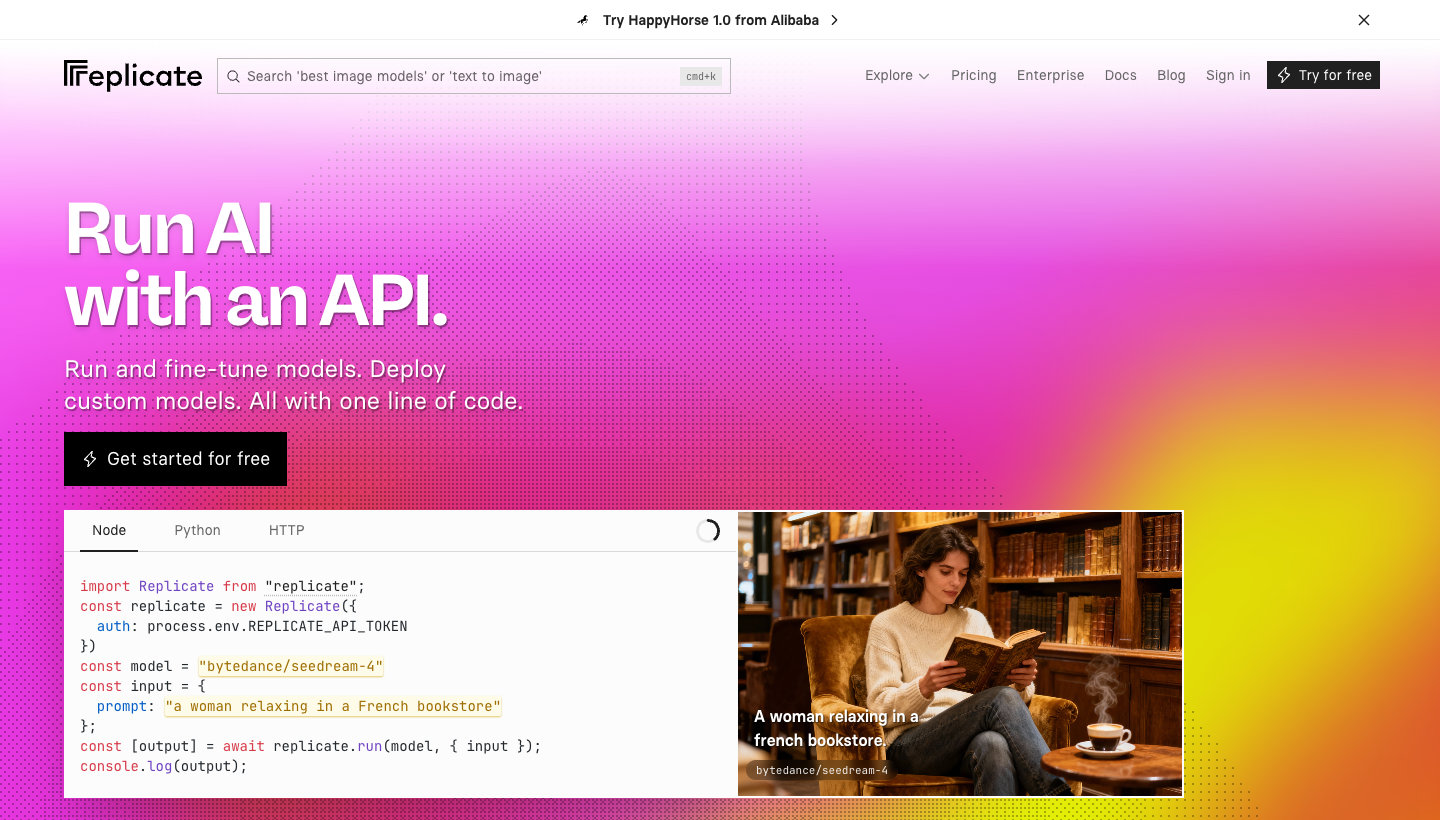Click process.env.REPLICATE_API_TOKEN in code
1440x820 pixels.
277,626
